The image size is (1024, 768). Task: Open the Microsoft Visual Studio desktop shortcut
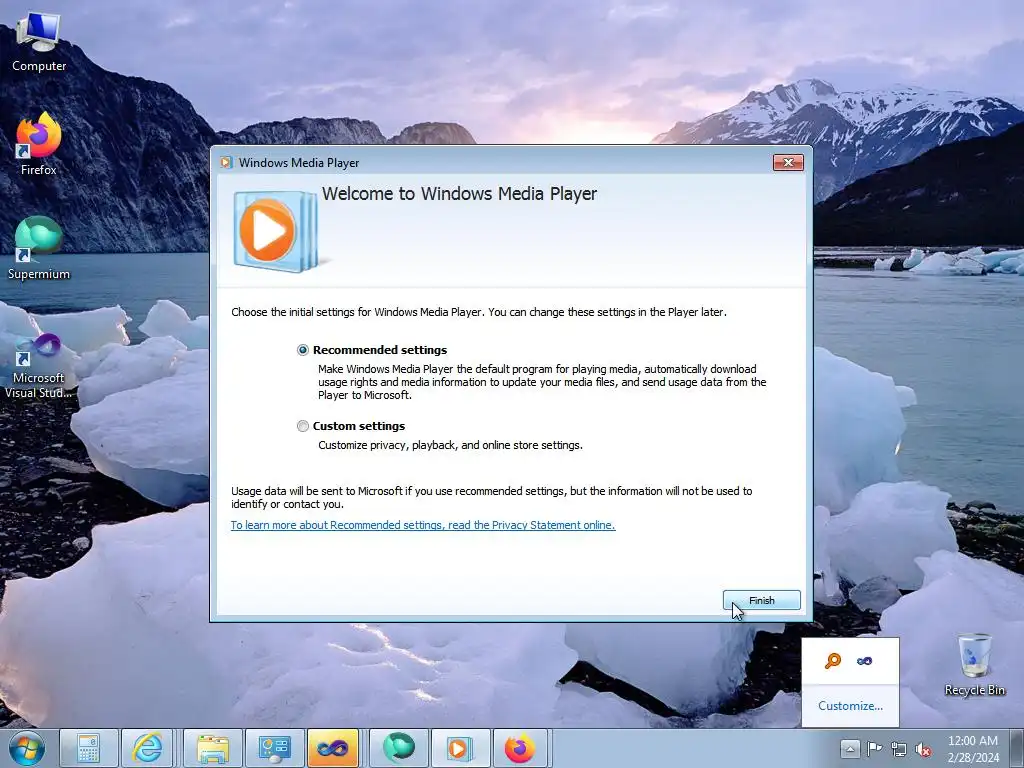coord(39,366)
